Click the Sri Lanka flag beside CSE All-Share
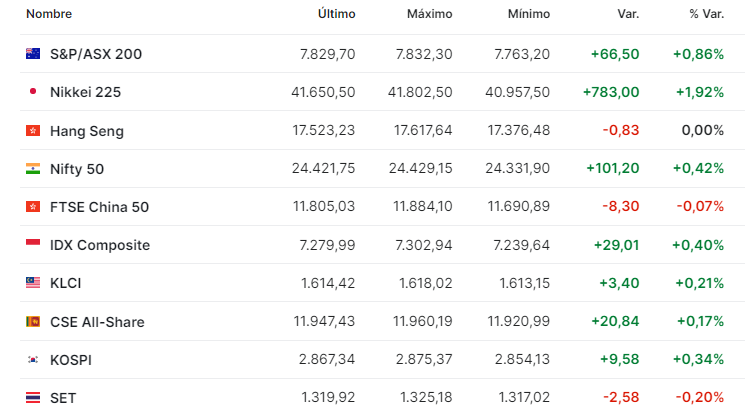The image size is (745, 414). point(33,322)
